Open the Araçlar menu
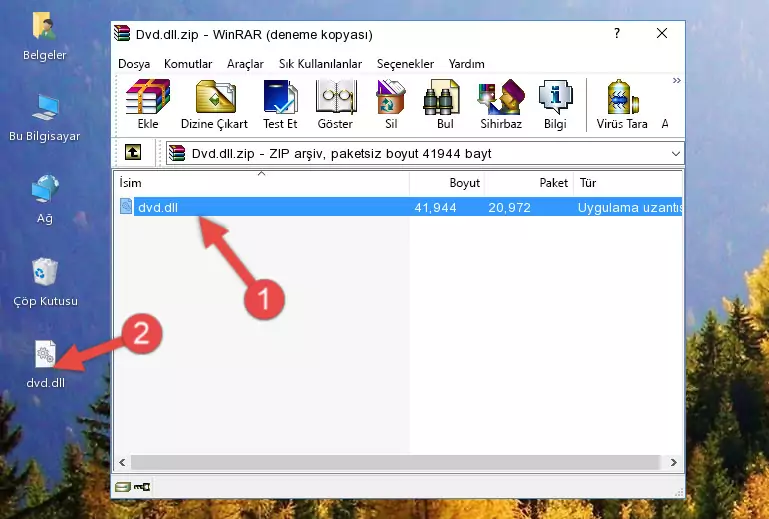769x519 pixels. [x=245, y=64]
